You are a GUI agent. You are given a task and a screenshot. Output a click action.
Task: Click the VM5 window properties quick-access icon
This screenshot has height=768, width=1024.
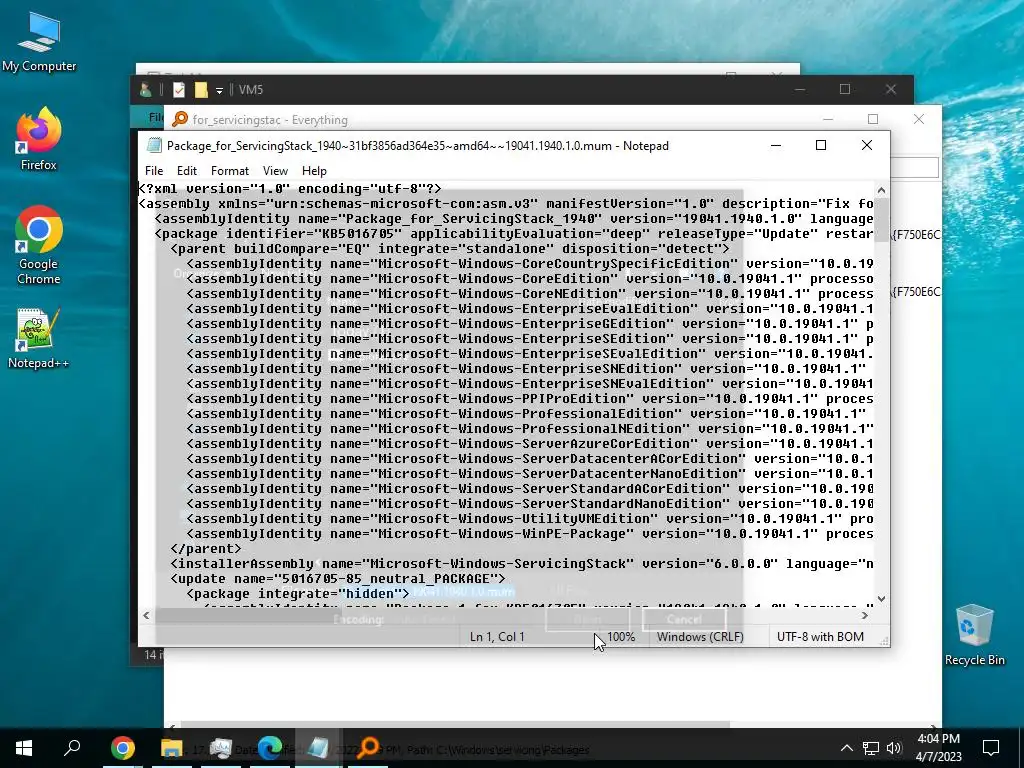pos(178,90)
